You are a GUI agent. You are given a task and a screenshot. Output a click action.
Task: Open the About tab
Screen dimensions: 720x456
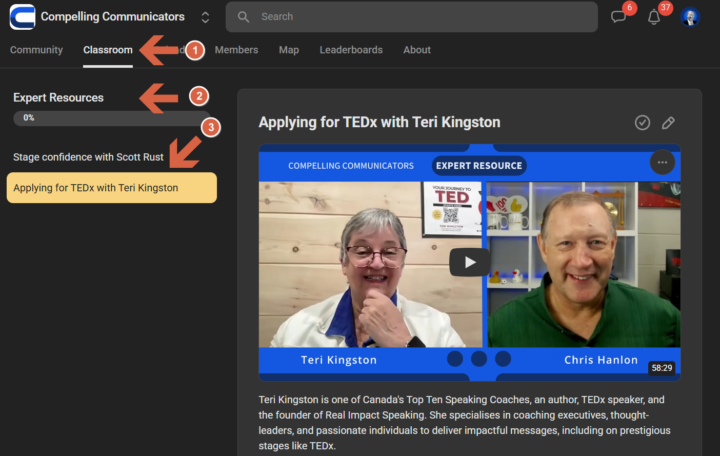point(417,50)
